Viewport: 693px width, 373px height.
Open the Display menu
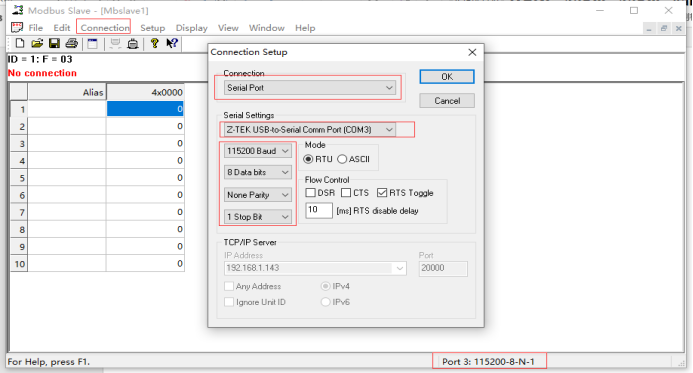pyautogui.click(x=191, y=28)
